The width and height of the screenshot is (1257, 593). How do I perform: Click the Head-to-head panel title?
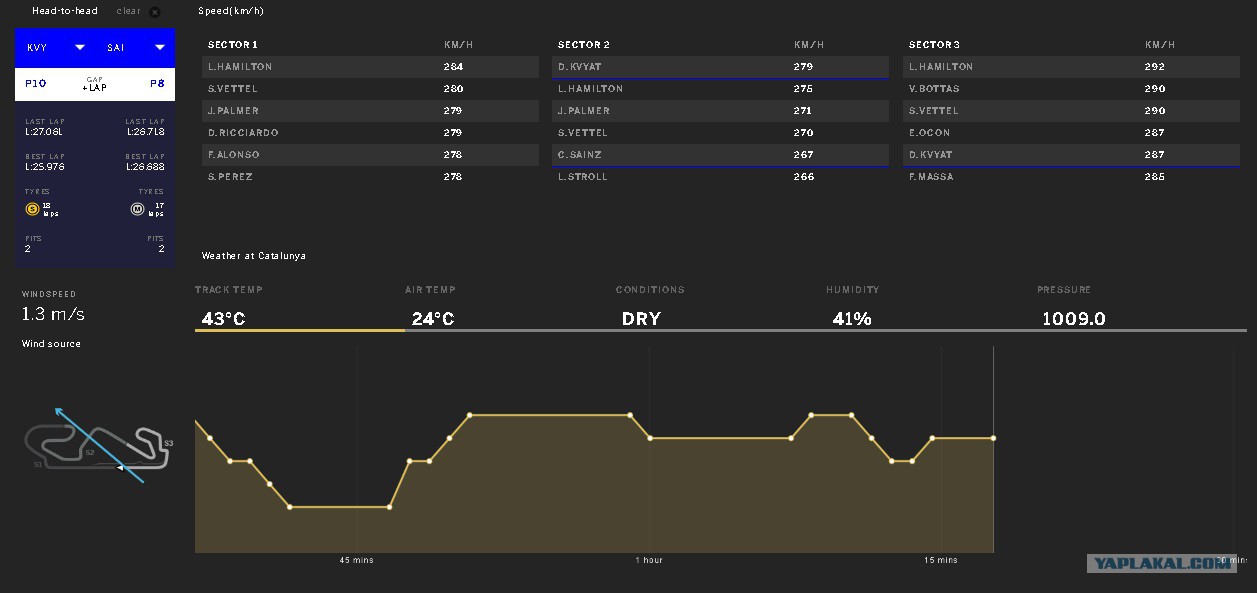point(65,11)
